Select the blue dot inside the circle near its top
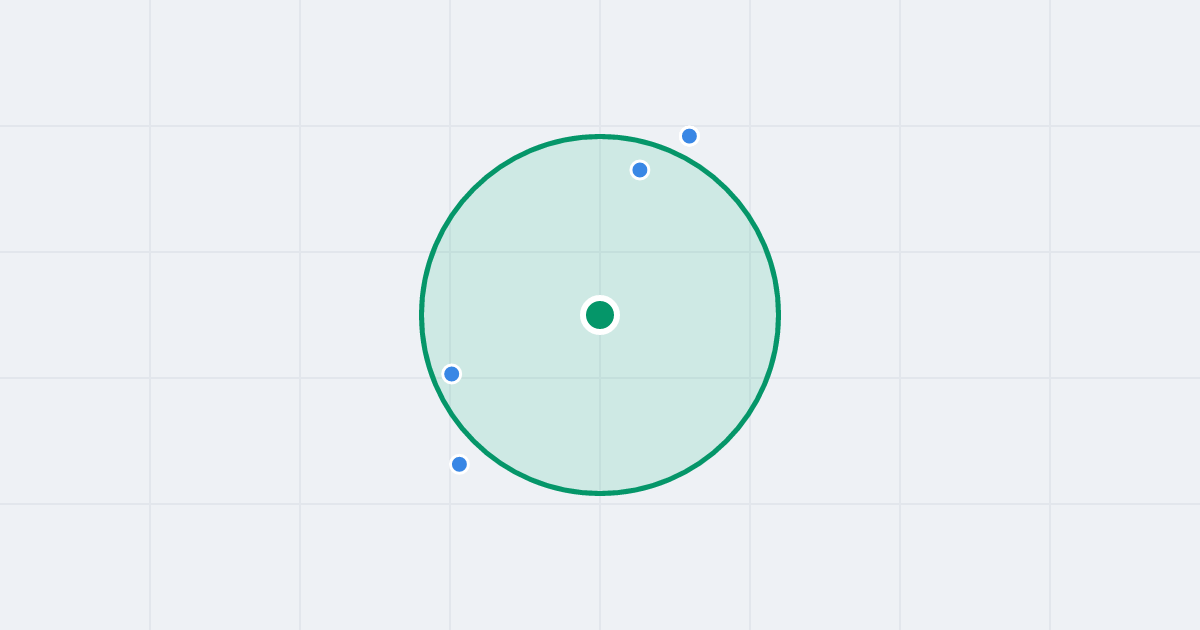Image resolution: width=1200 pixels, height=630 pixels. 640,170
